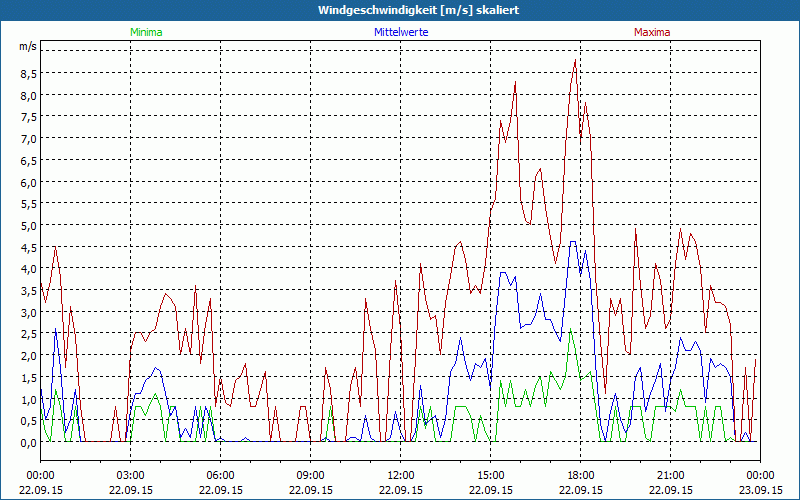Click the 7,0 y-axis value
This screenshot has width=800, height=500.
(x=28, y=139)
